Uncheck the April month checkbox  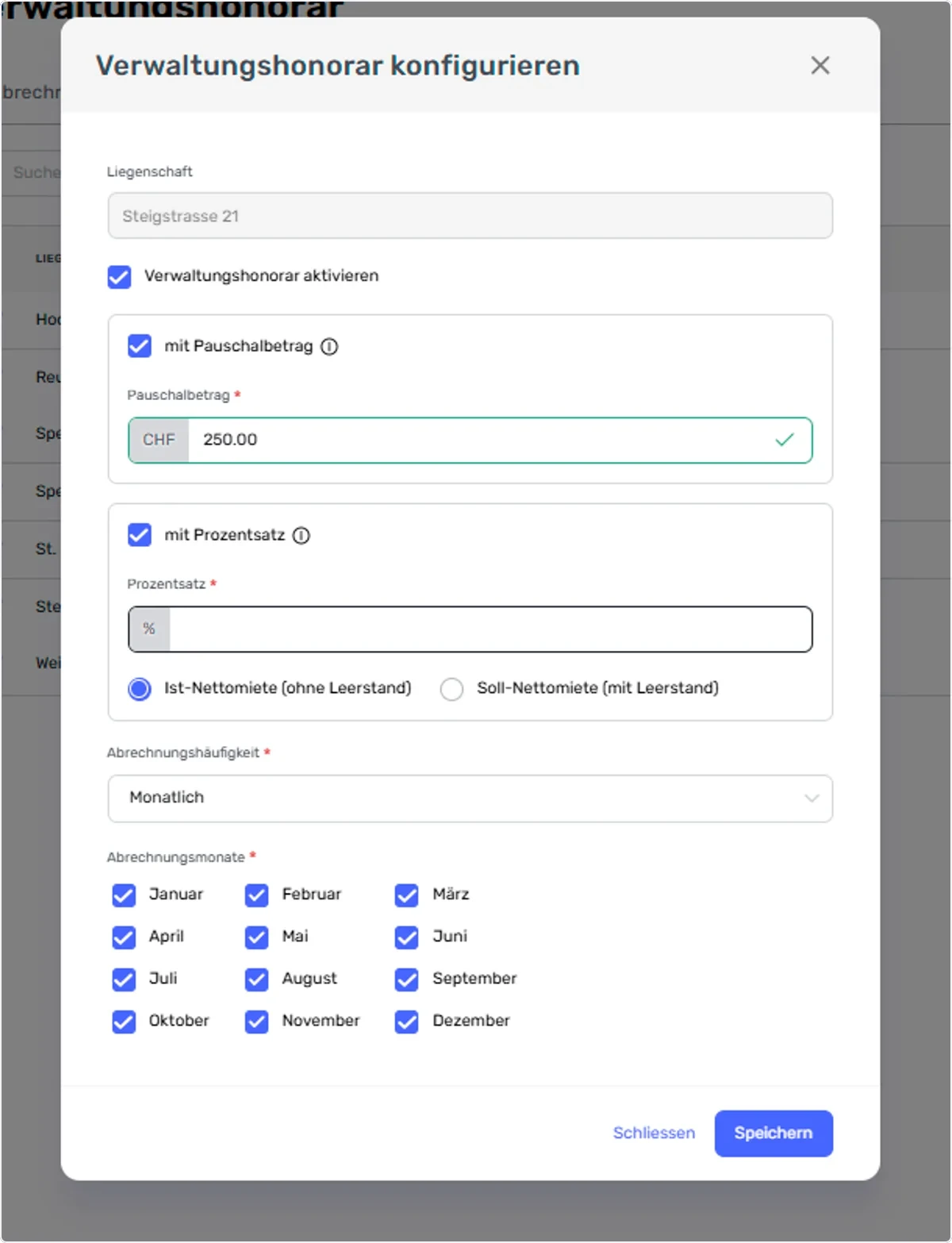(x=124, y=937)
